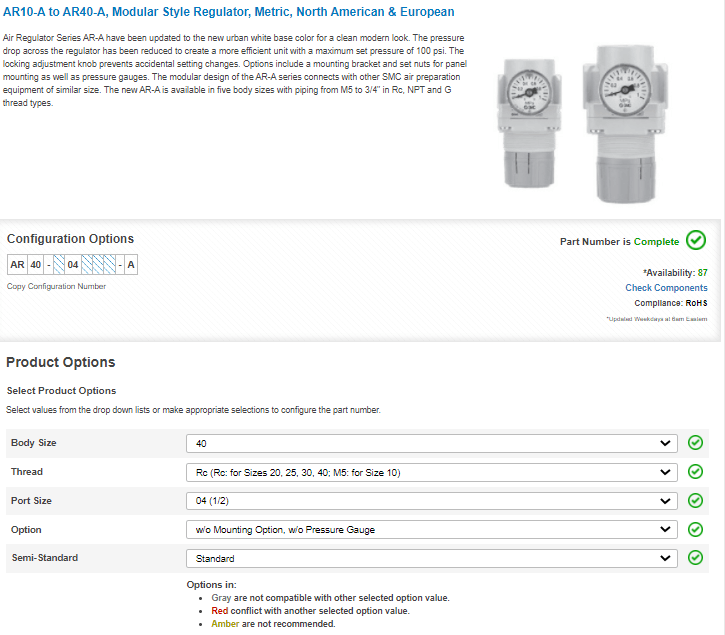The height and width of the screenshot is (635, 725).
Task: Click the Check Components link
Action: click(x=666, y=288)
